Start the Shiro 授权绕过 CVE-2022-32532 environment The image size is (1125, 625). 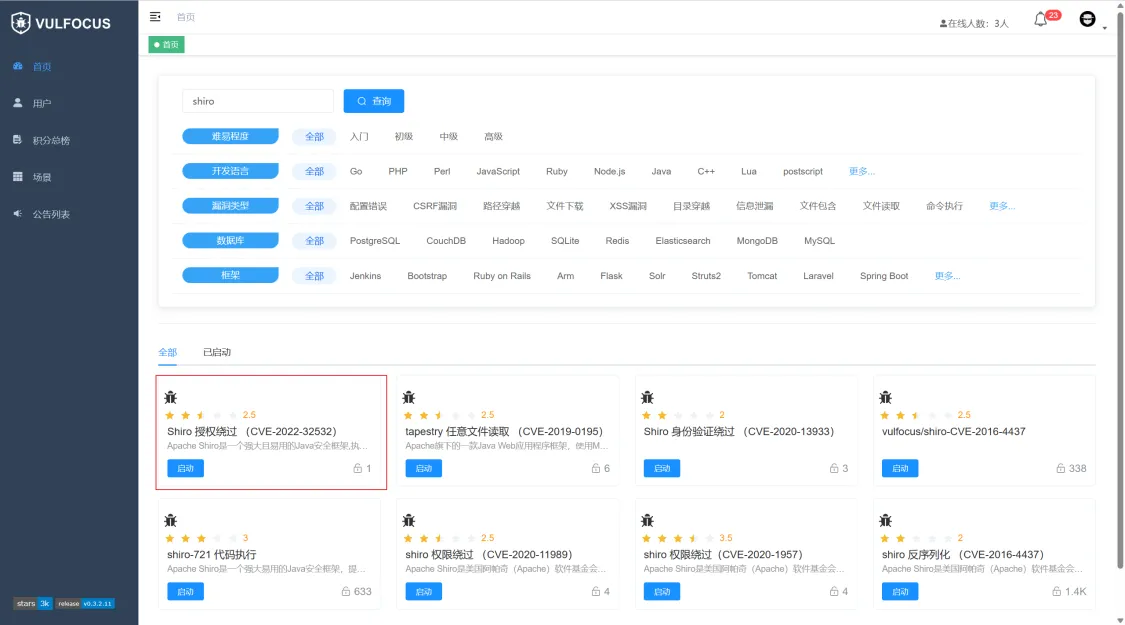[x=185, y=469]
